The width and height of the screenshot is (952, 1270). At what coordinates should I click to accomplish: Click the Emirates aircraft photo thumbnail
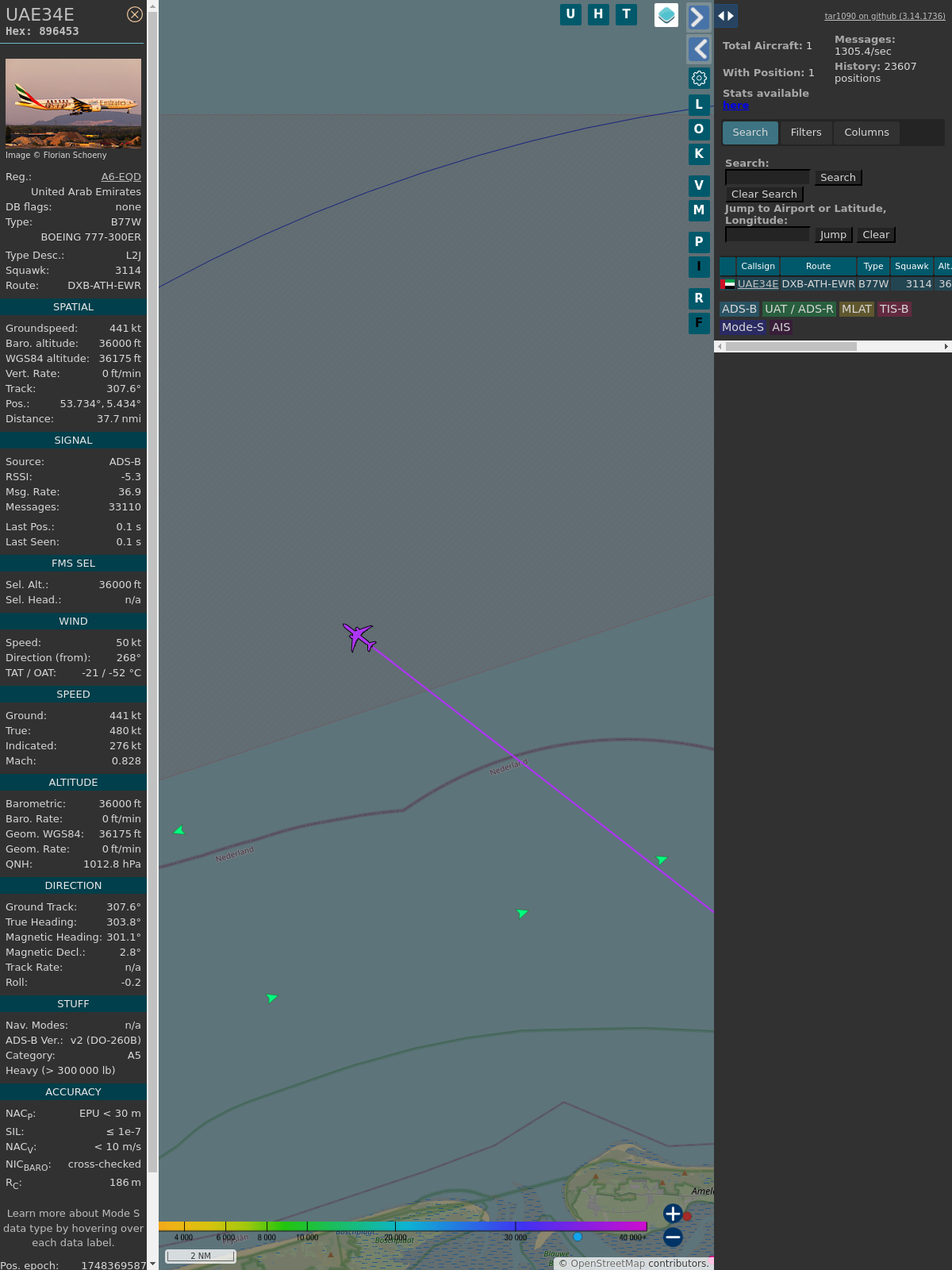tap(73, 103)
